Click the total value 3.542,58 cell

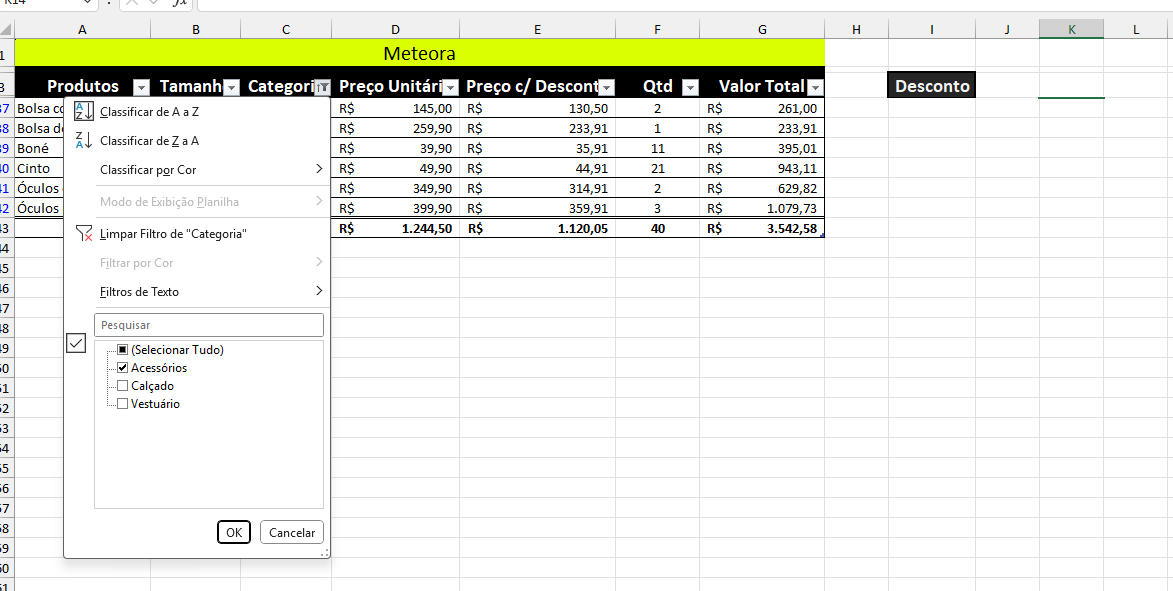coord(762,229)
